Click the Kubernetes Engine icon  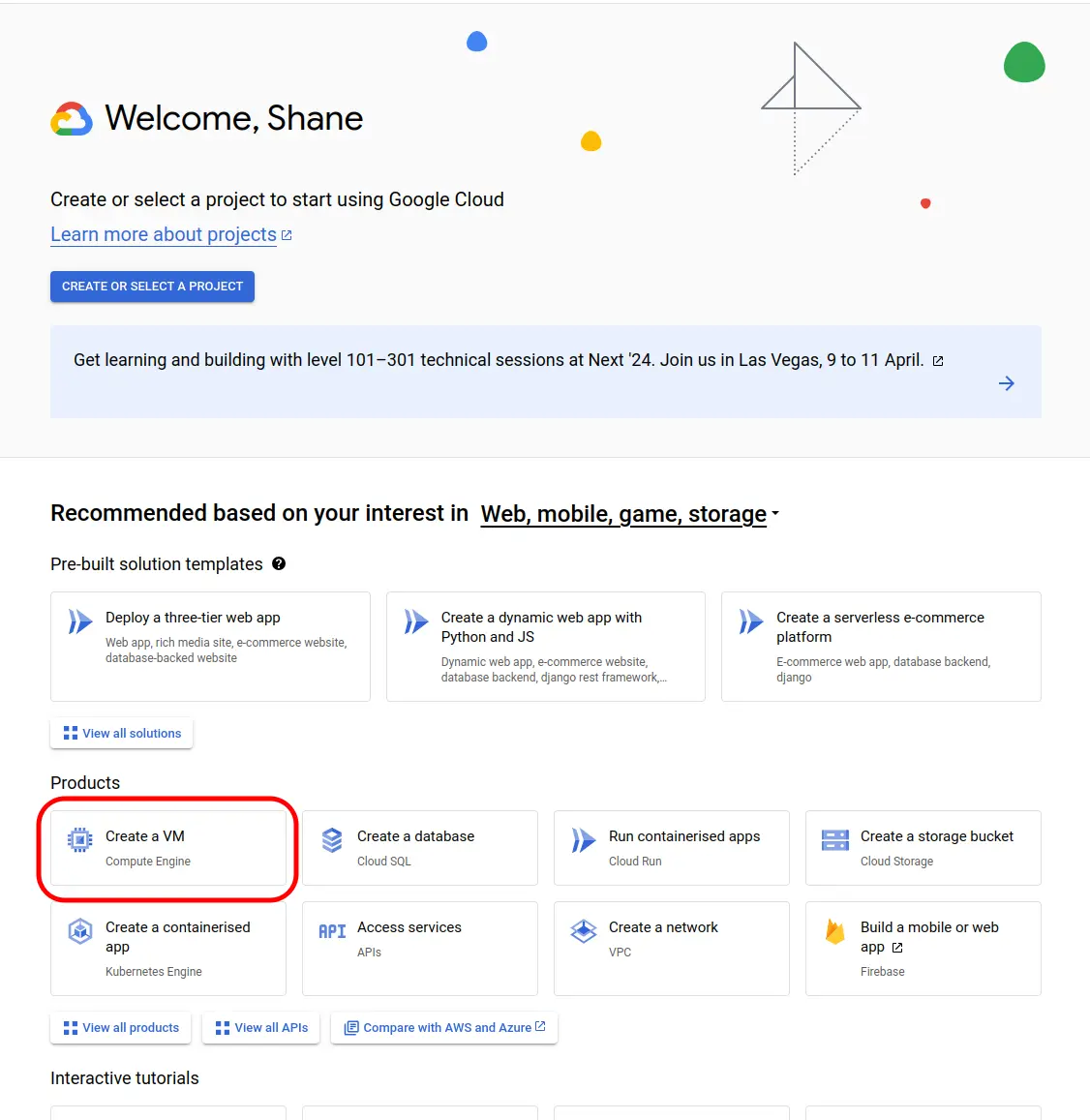[x=80, y=931]
